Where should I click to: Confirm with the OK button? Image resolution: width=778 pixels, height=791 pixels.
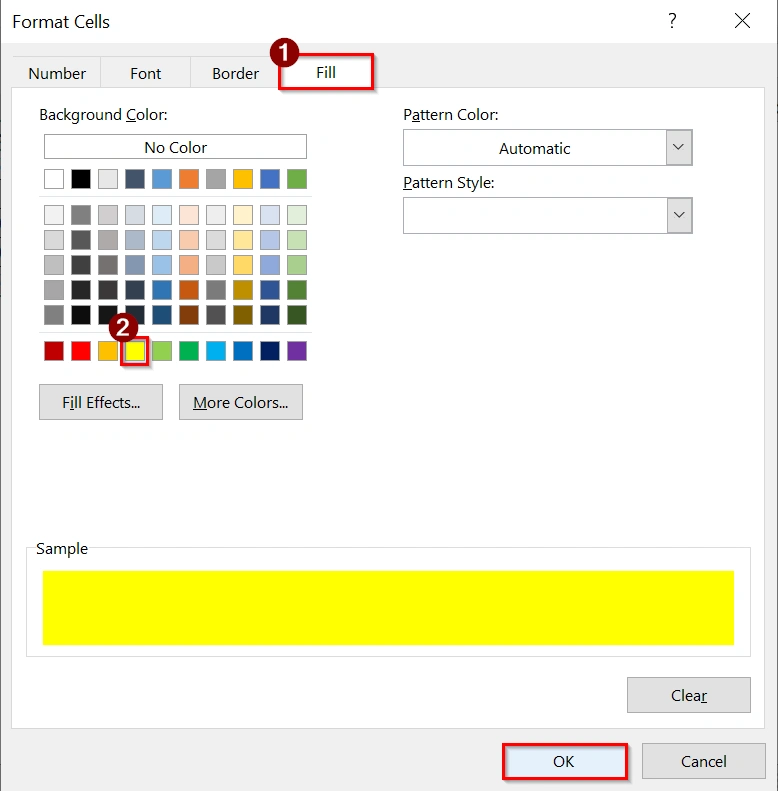tap(564, 761)
